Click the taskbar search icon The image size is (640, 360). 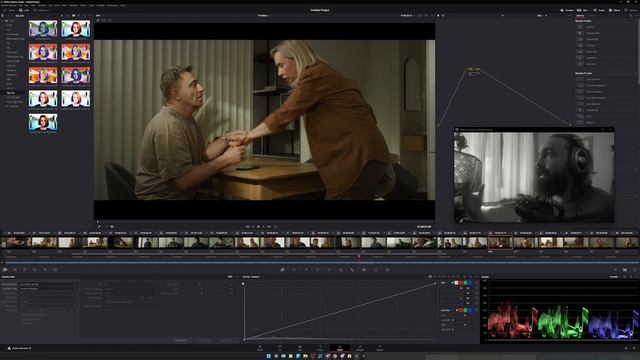(276, 356)
